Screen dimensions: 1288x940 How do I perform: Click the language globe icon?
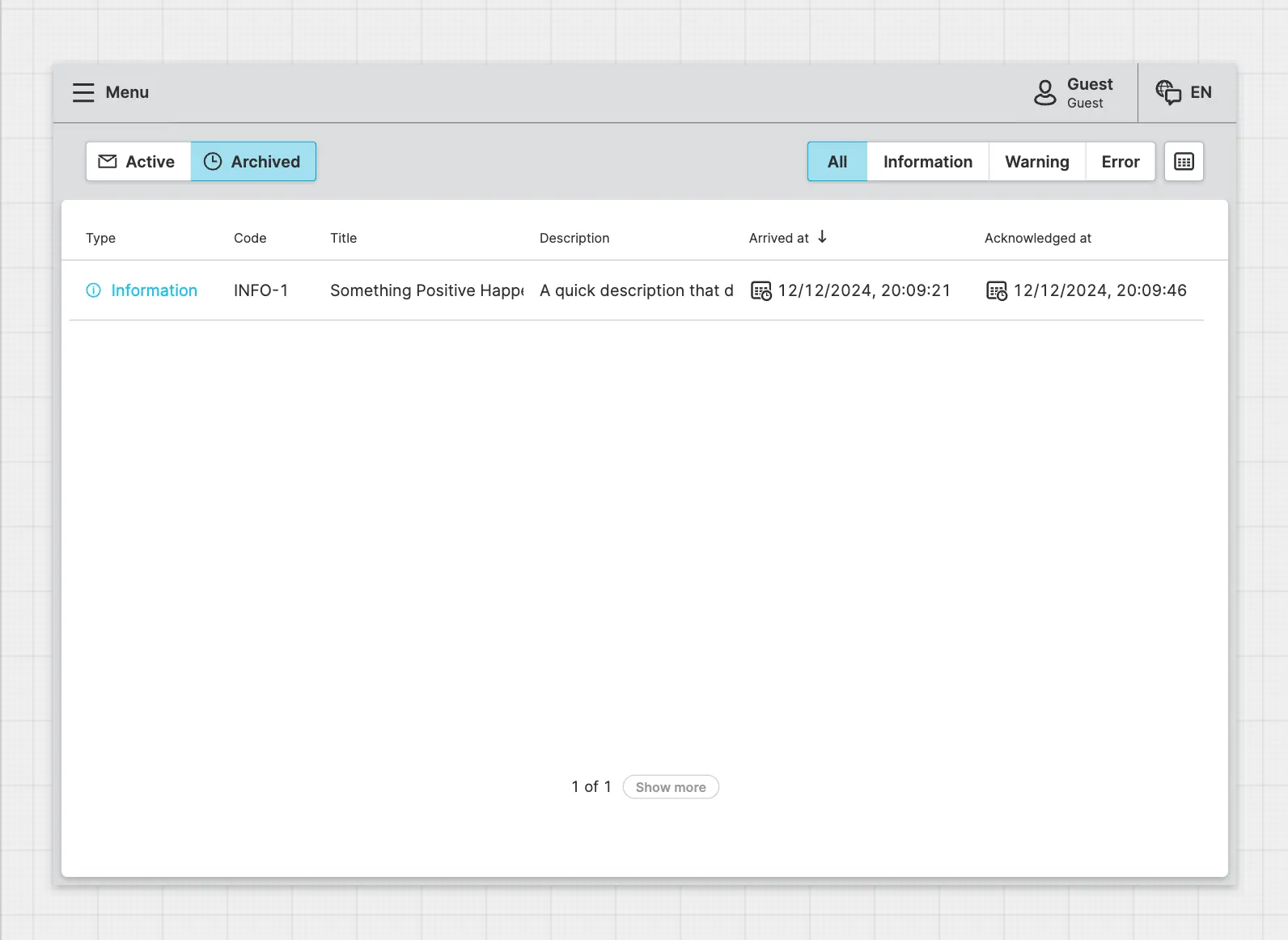[1167, 92]
